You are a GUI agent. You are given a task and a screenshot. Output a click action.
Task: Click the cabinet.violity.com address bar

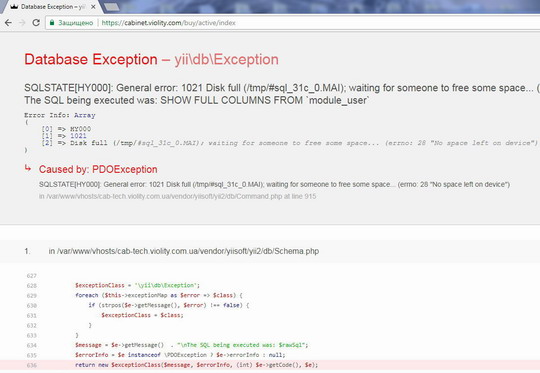(x=293, y=23)
